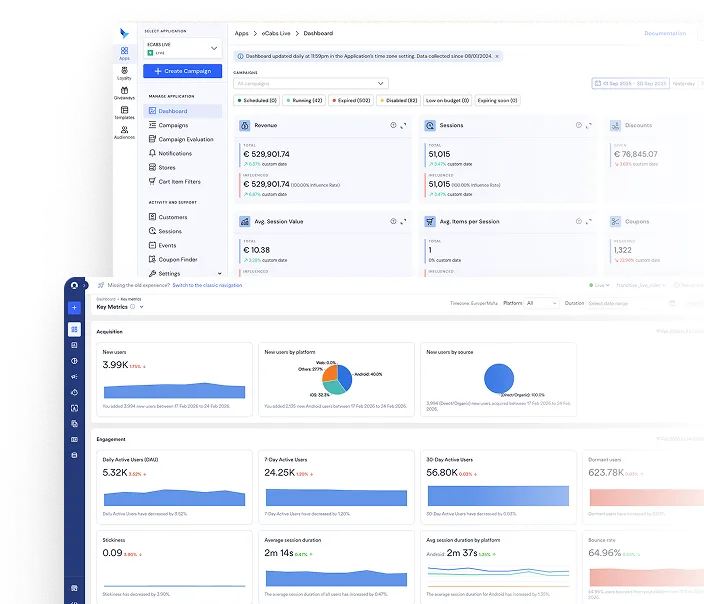Open the Audiences icon in the rail
This screenshot has height=604, width=704.
[124, 132]
